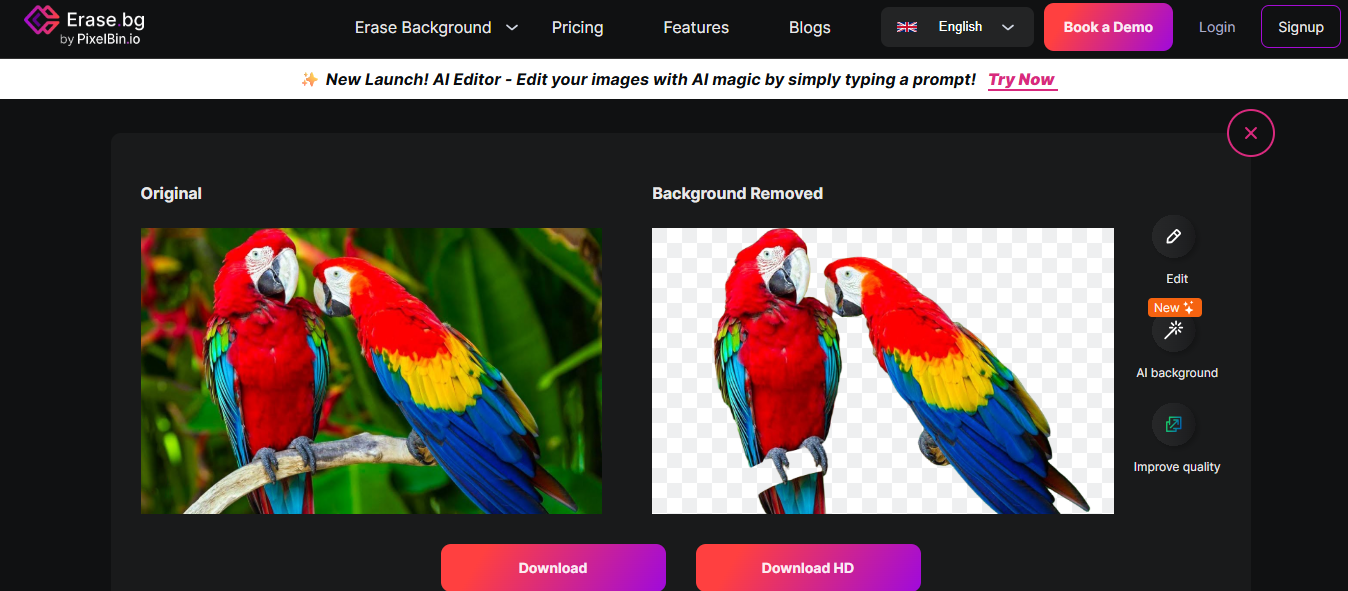Image resolution: width=1348 pixels, height=591 pixels.
Task: Open the Blogs page
Action: click(810, 28)
